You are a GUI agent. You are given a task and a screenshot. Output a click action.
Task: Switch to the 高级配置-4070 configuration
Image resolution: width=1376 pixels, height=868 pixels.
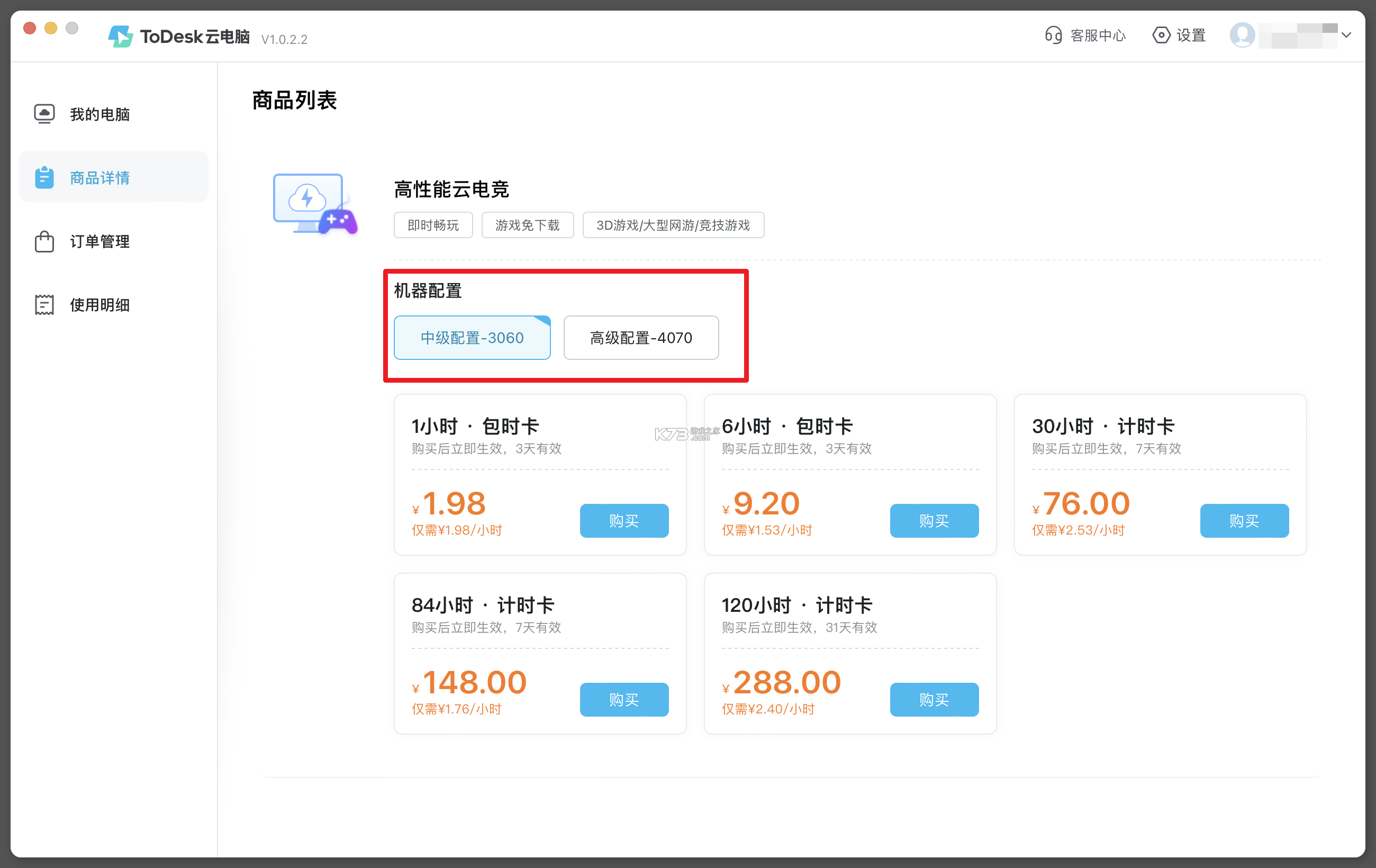point(640,338)
